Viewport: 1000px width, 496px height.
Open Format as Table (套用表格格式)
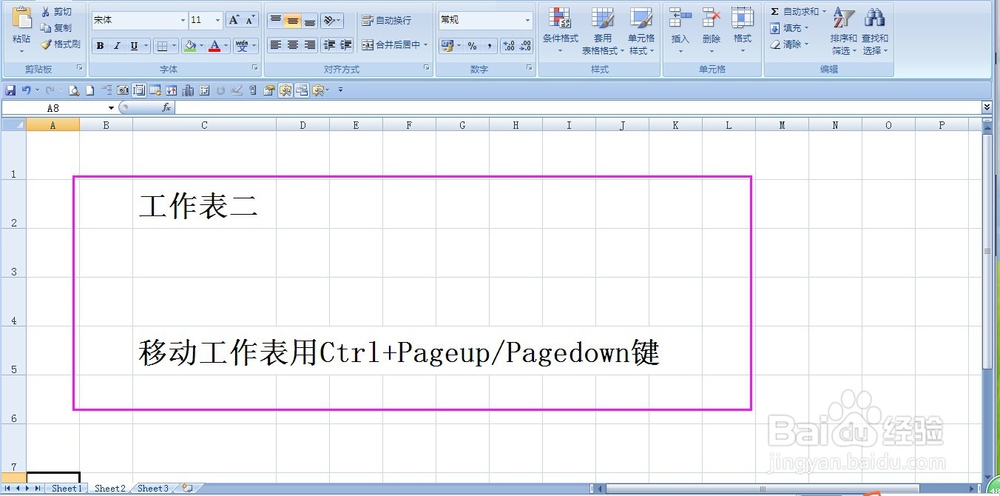pos(603,31)
